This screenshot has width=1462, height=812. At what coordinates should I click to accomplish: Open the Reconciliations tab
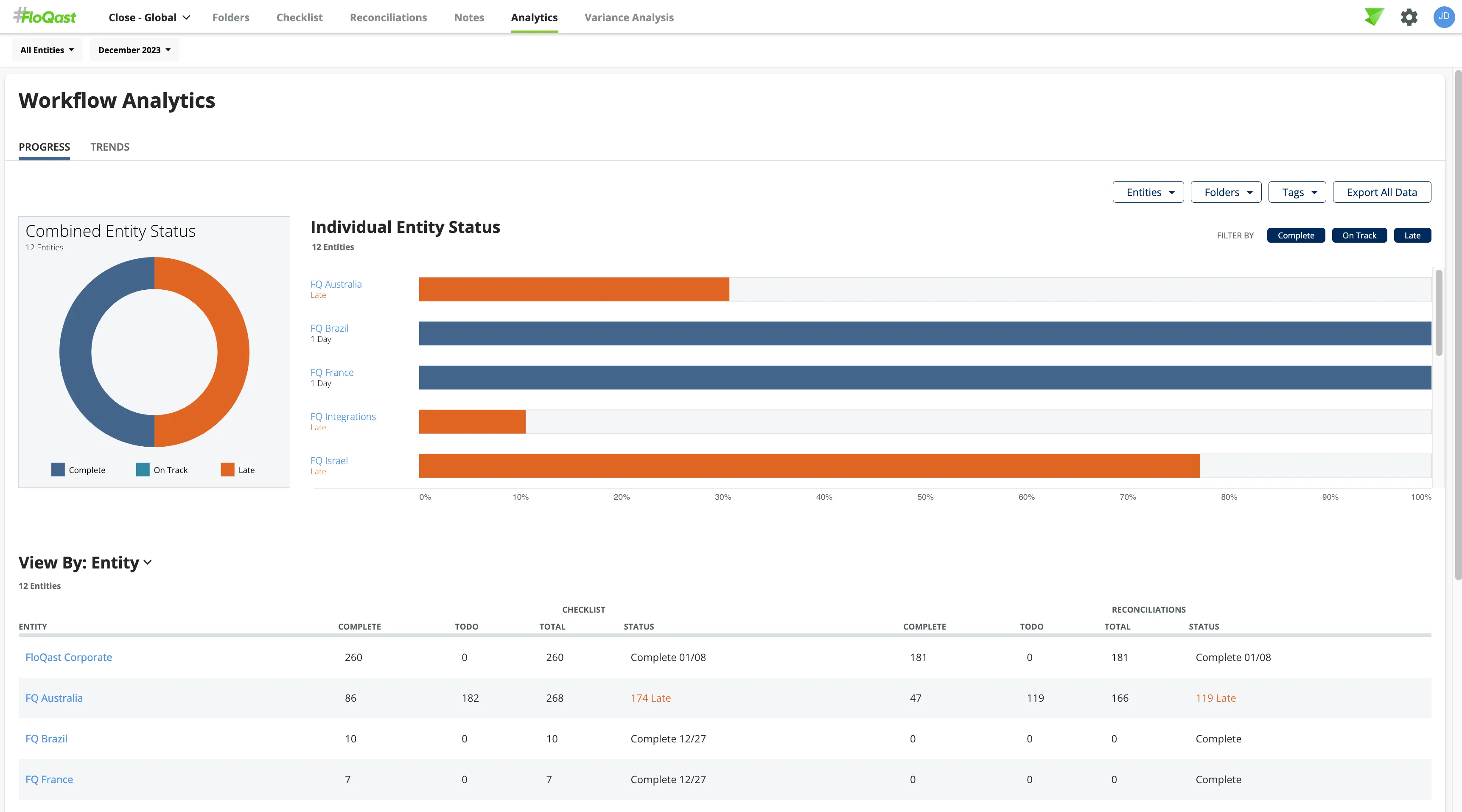tap(388, 17)
